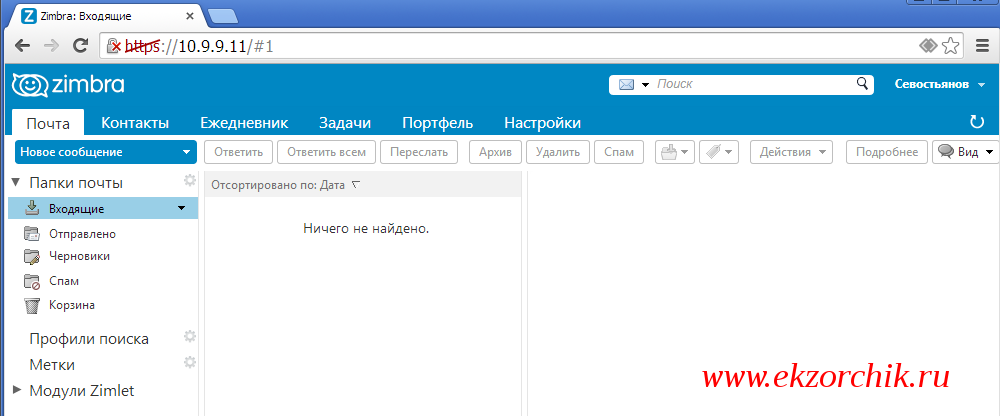1000x416 pixels.
Task: Click the Архив button
Action: 496,152
